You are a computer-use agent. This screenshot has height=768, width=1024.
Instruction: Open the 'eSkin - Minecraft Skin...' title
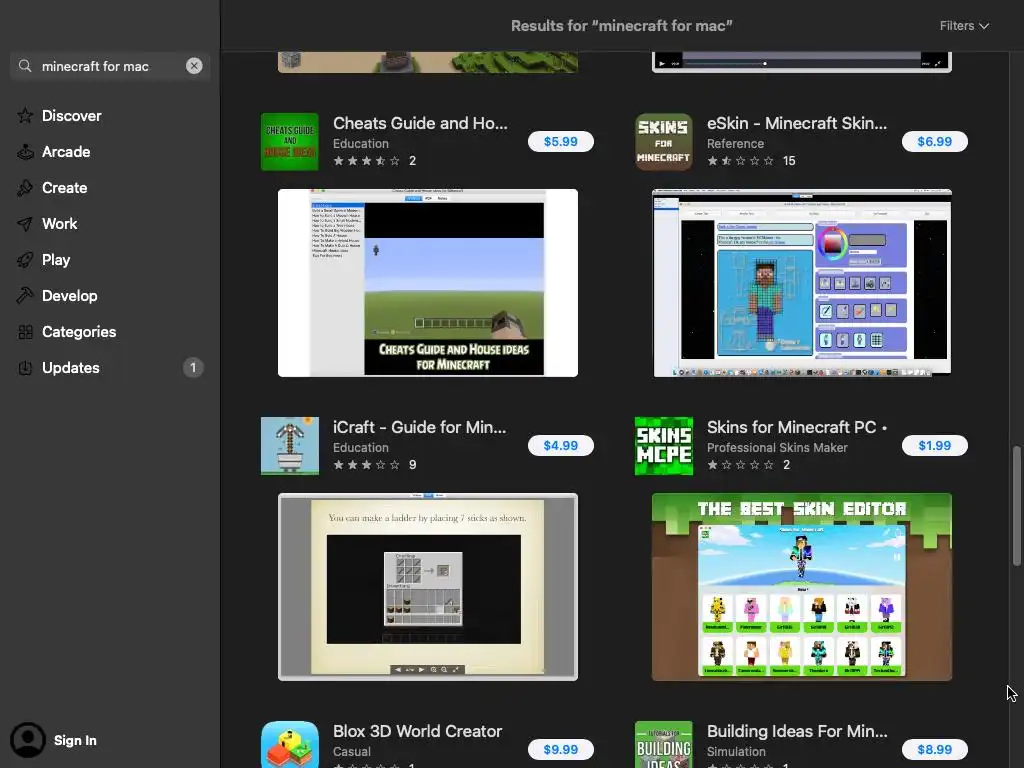797,123
